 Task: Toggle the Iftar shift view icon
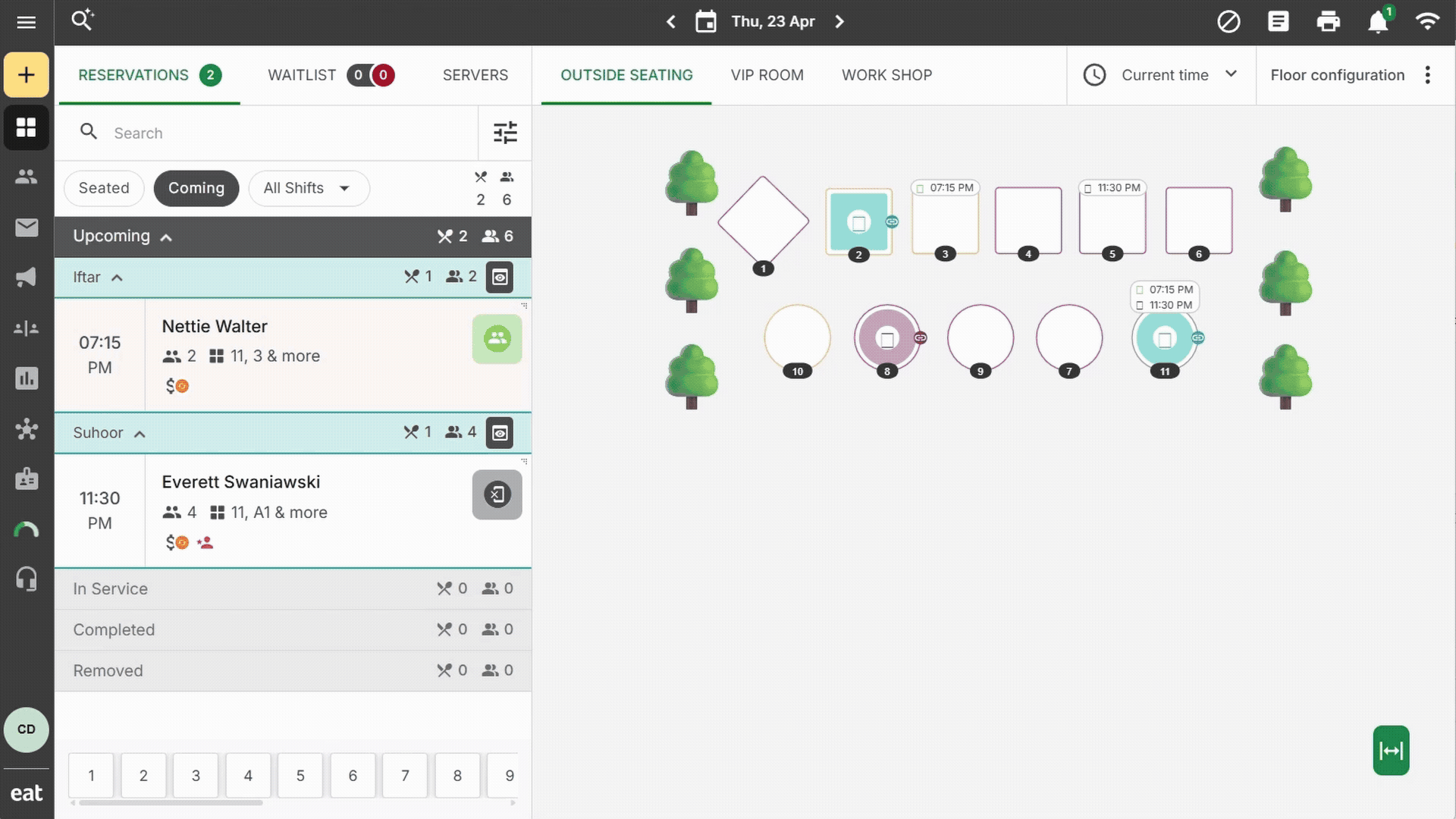tap(500, 278)
